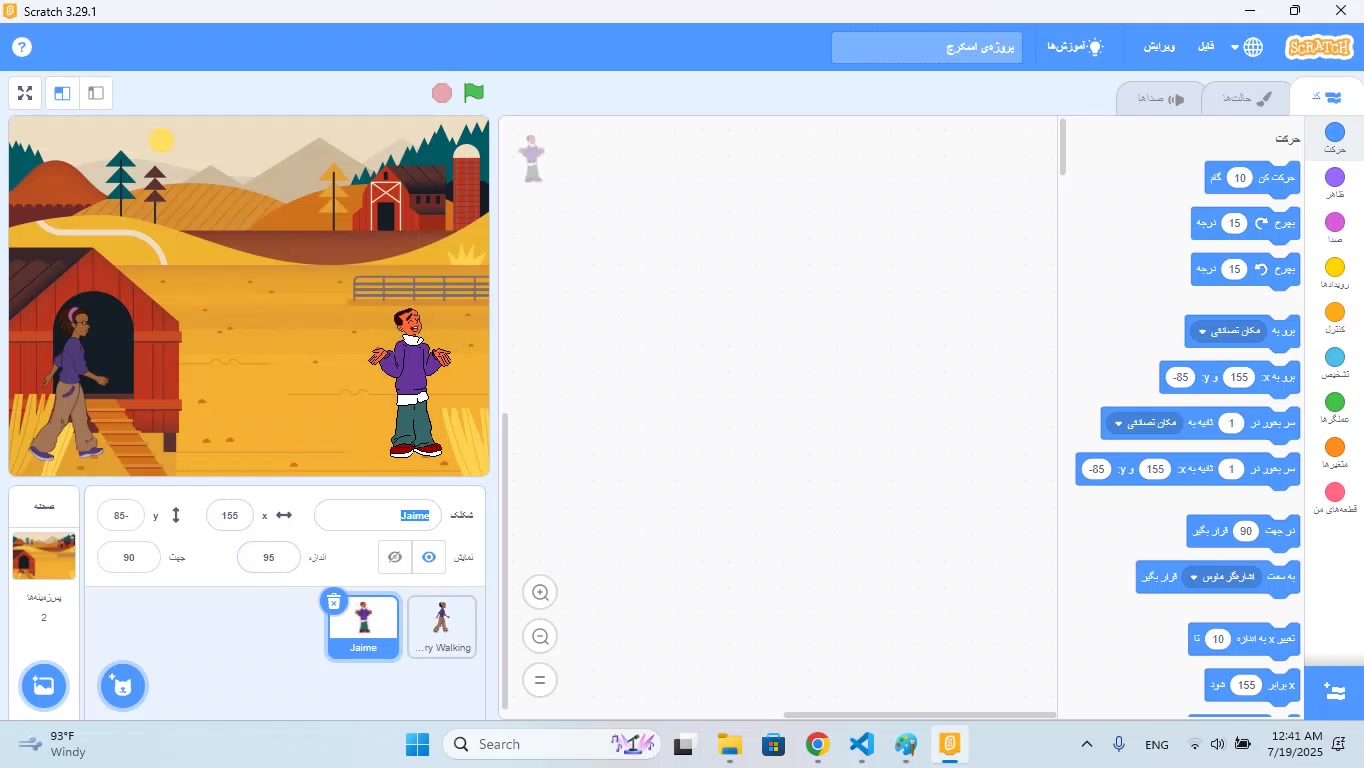Select the Operators (عملگرها) block category
This screenshot has width=1364, height=768.
pyautogui.click(x=1335, y=408)
